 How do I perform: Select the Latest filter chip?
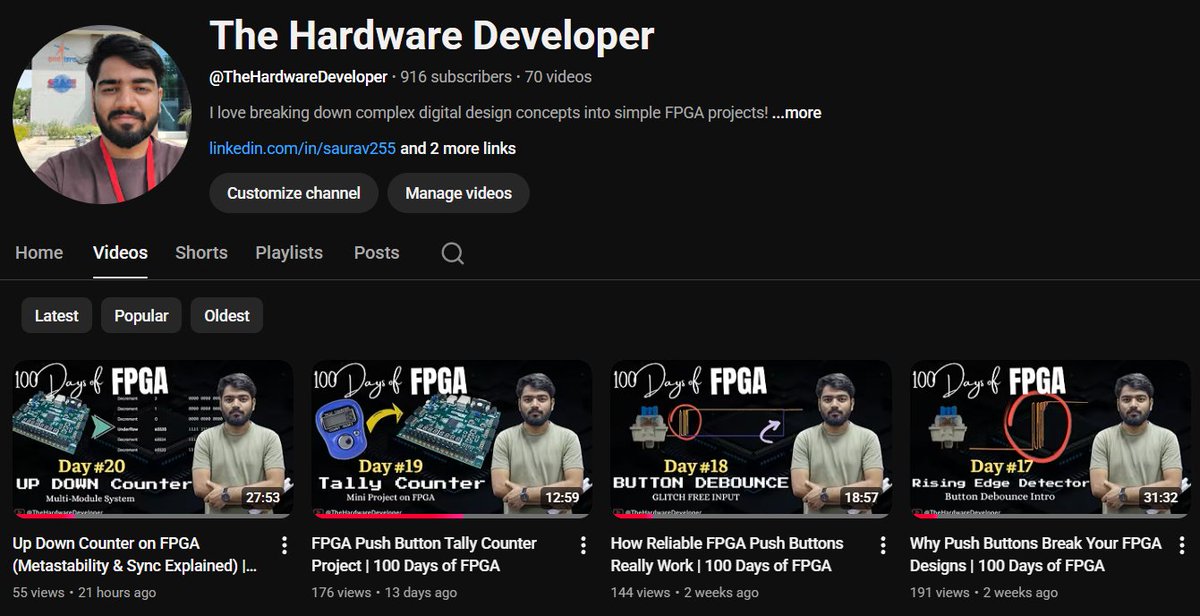pos(56,315)
